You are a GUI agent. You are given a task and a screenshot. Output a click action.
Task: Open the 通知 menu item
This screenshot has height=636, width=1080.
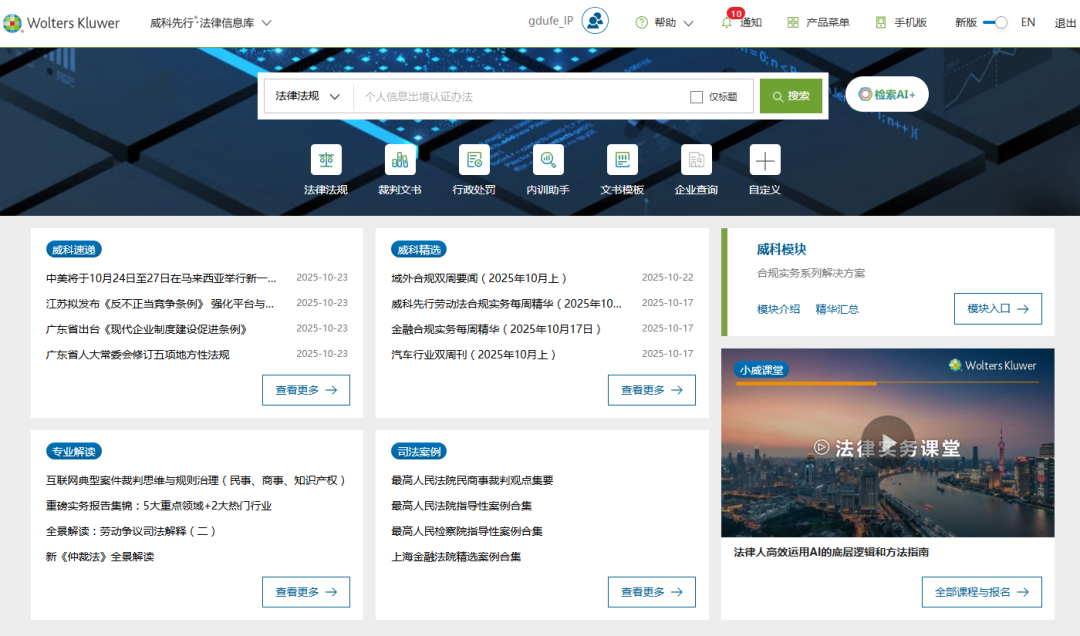750,23
